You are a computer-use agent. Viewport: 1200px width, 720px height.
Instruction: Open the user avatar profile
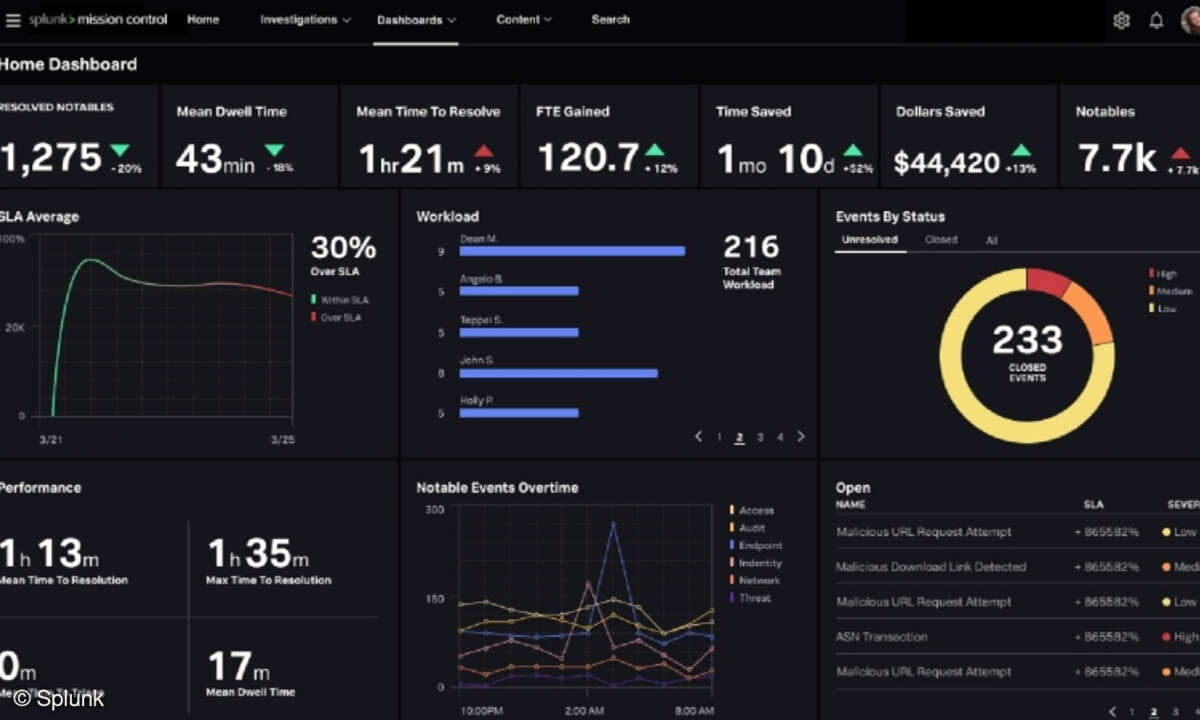[x=1190, y=20]
